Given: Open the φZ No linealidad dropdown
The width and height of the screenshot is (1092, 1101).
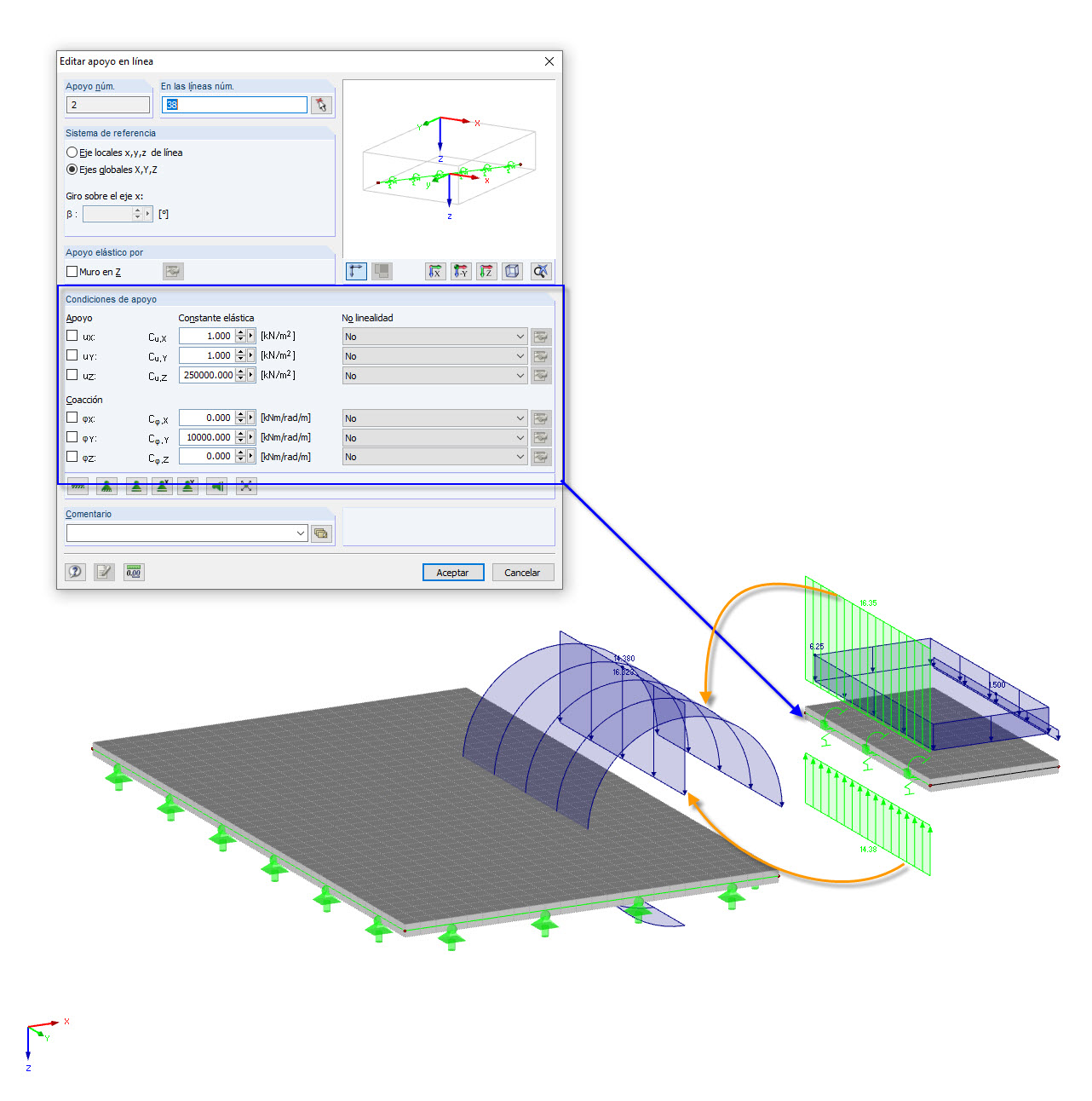Looking at the screenshot, I should click(x=434, y=457).
